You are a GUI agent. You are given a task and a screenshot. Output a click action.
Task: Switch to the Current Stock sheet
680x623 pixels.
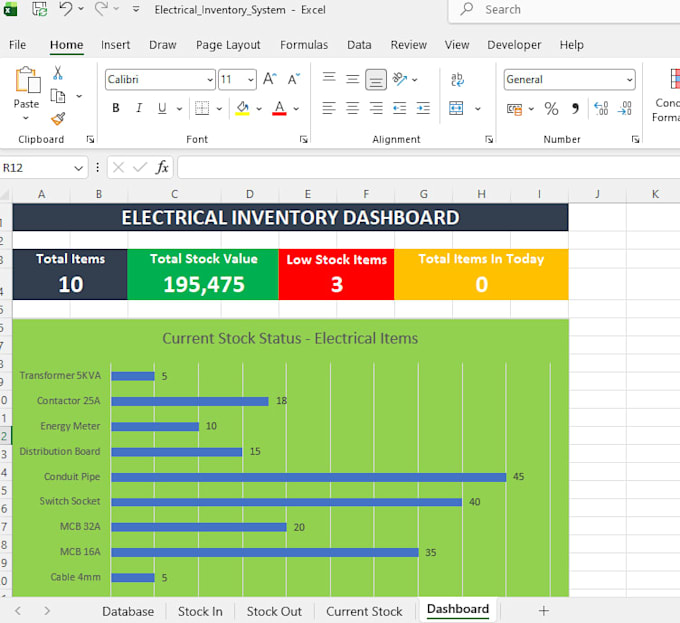(364, 611)
